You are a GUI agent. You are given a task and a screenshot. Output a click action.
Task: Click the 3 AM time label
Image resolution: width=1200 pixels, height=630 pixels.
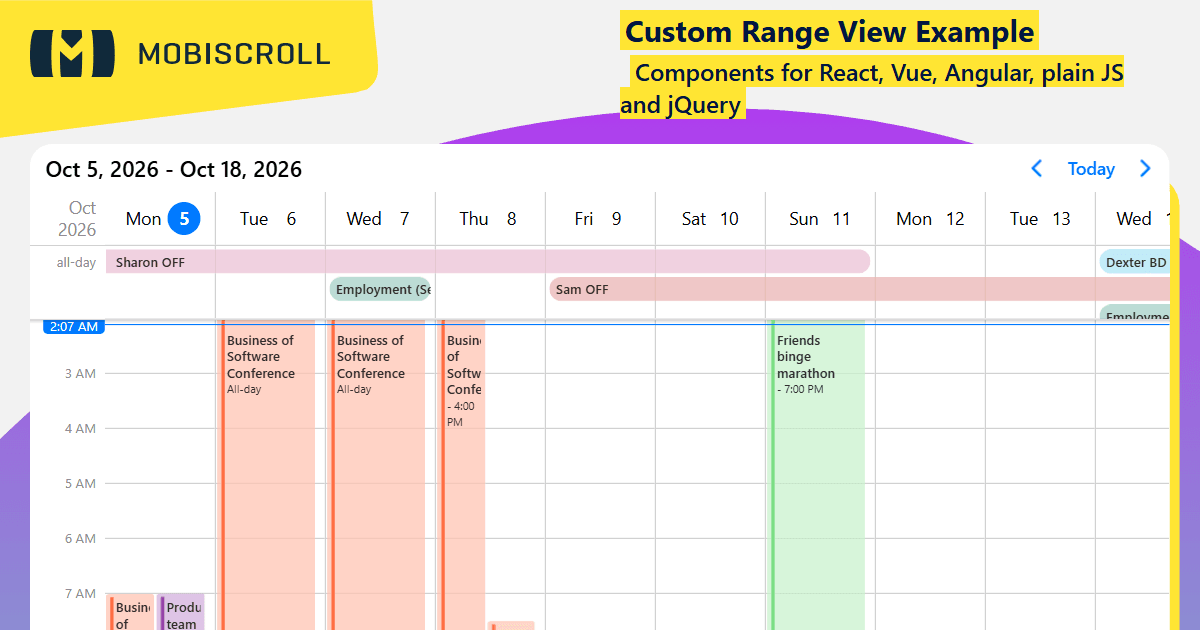click(81, 374)
